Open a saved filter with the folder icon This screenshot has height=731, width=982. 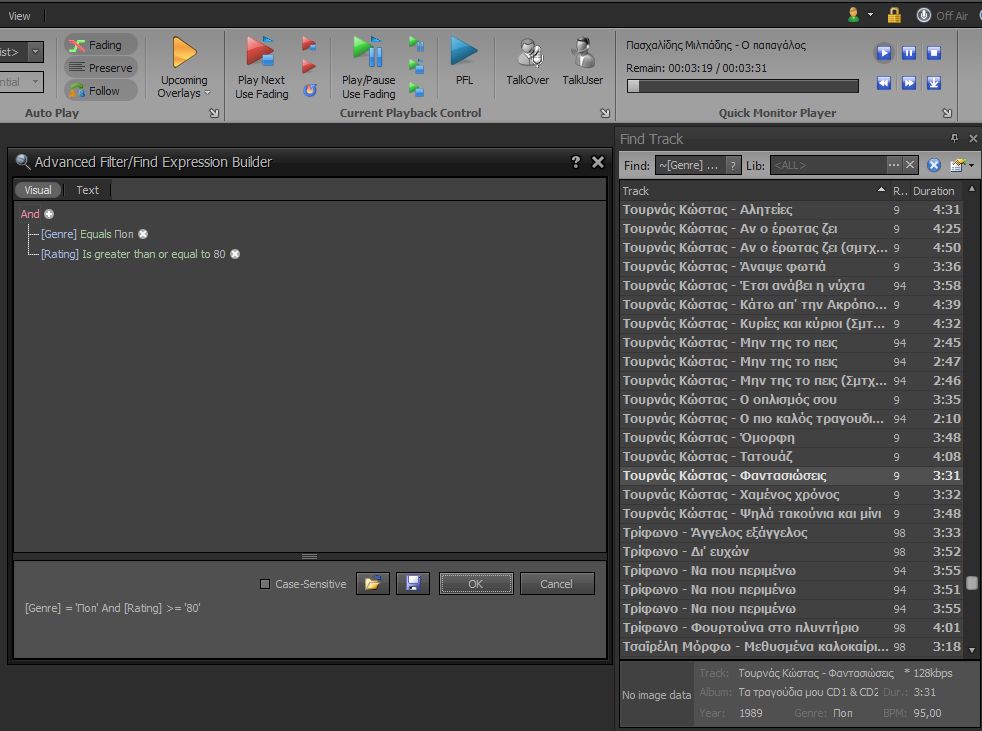[x=372, y=584]
